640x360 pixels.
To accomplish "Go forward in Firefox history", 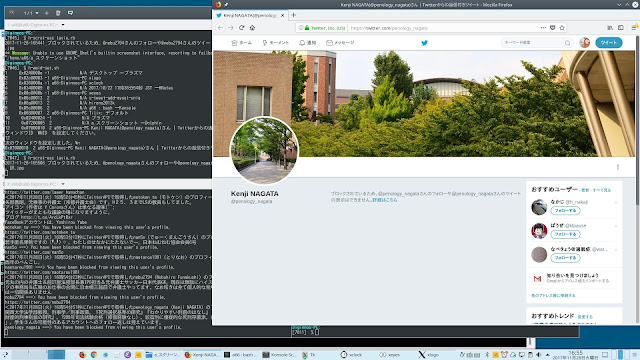I will (231, 28).
